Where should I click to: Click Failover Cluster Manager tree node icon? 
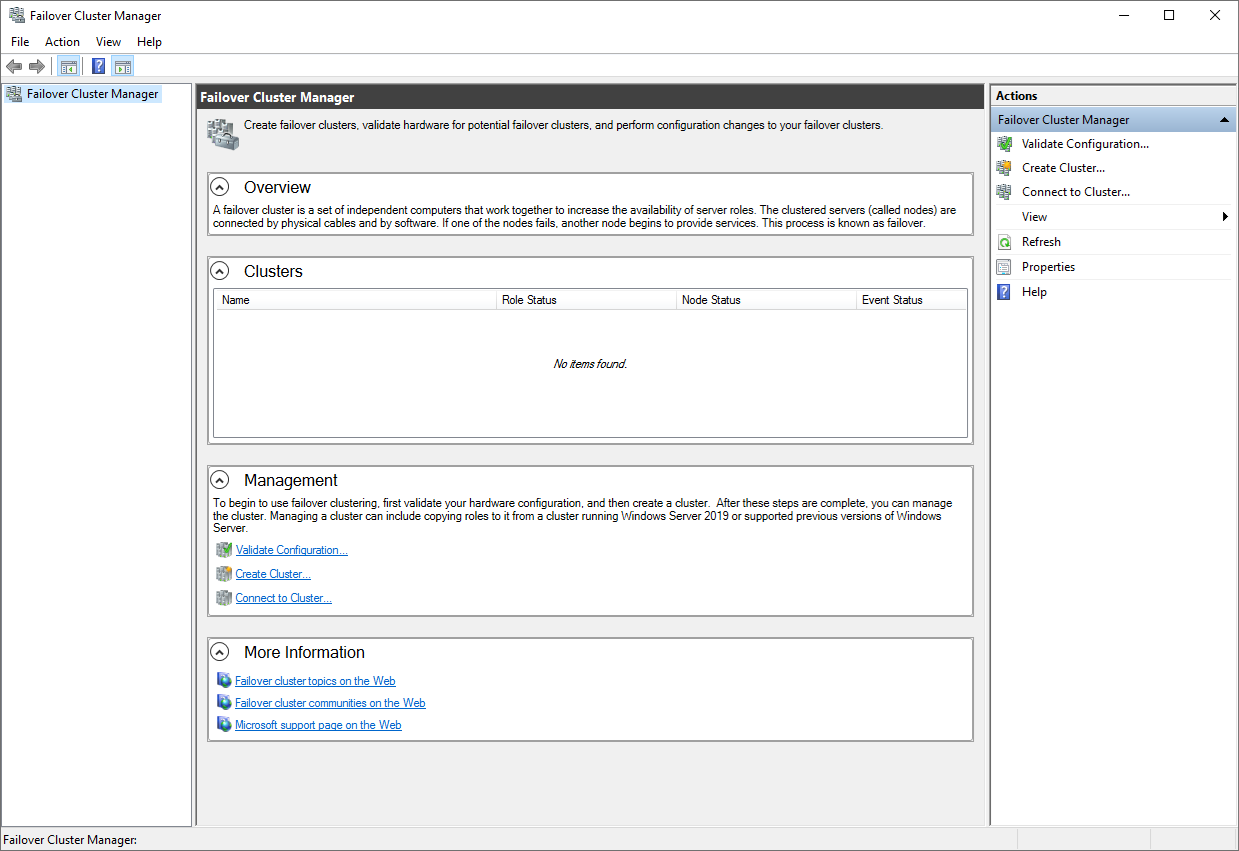pos(14,94)
